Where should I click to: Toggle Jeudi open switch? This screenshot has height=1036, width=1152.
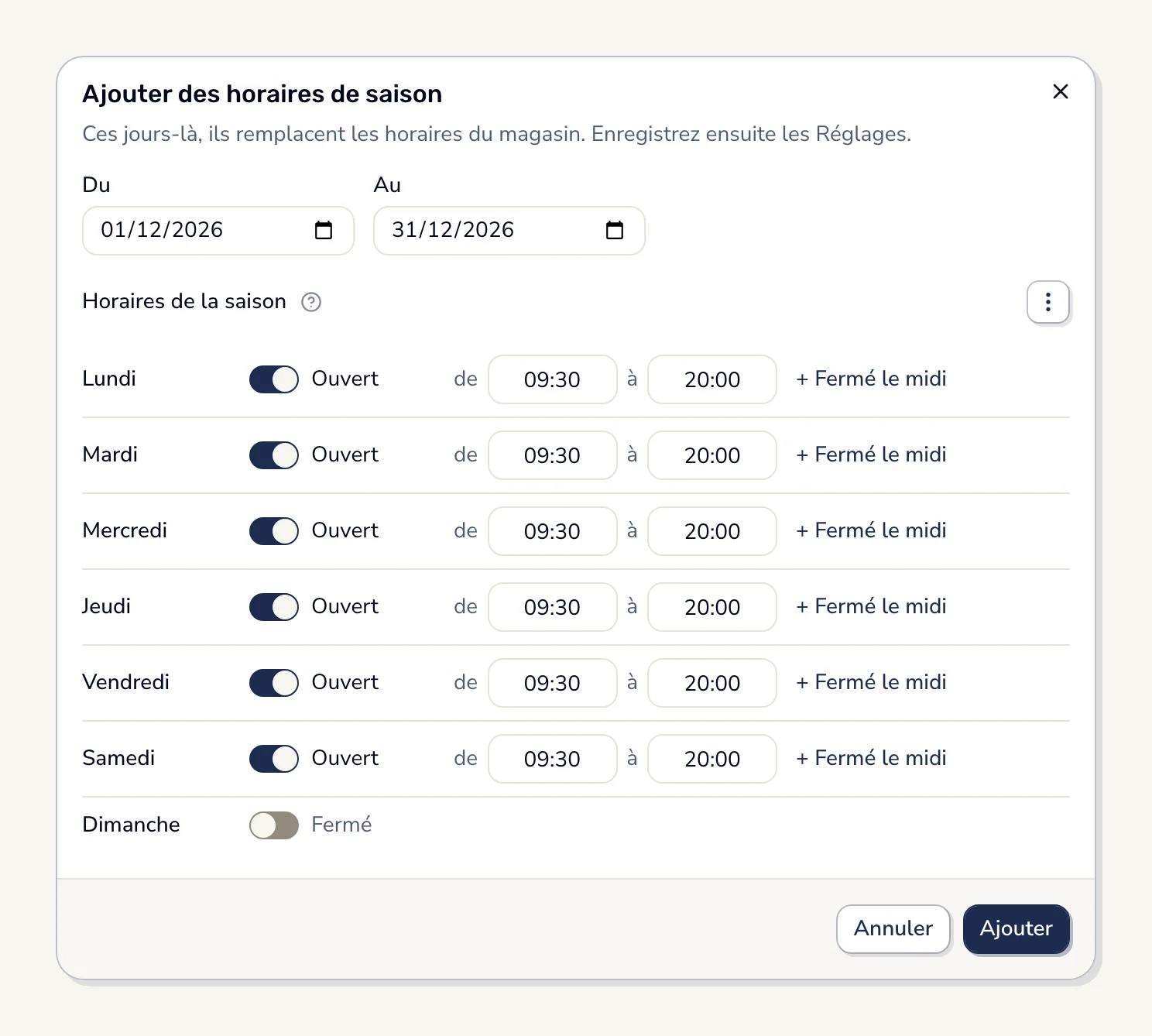(x=274, y=607)
